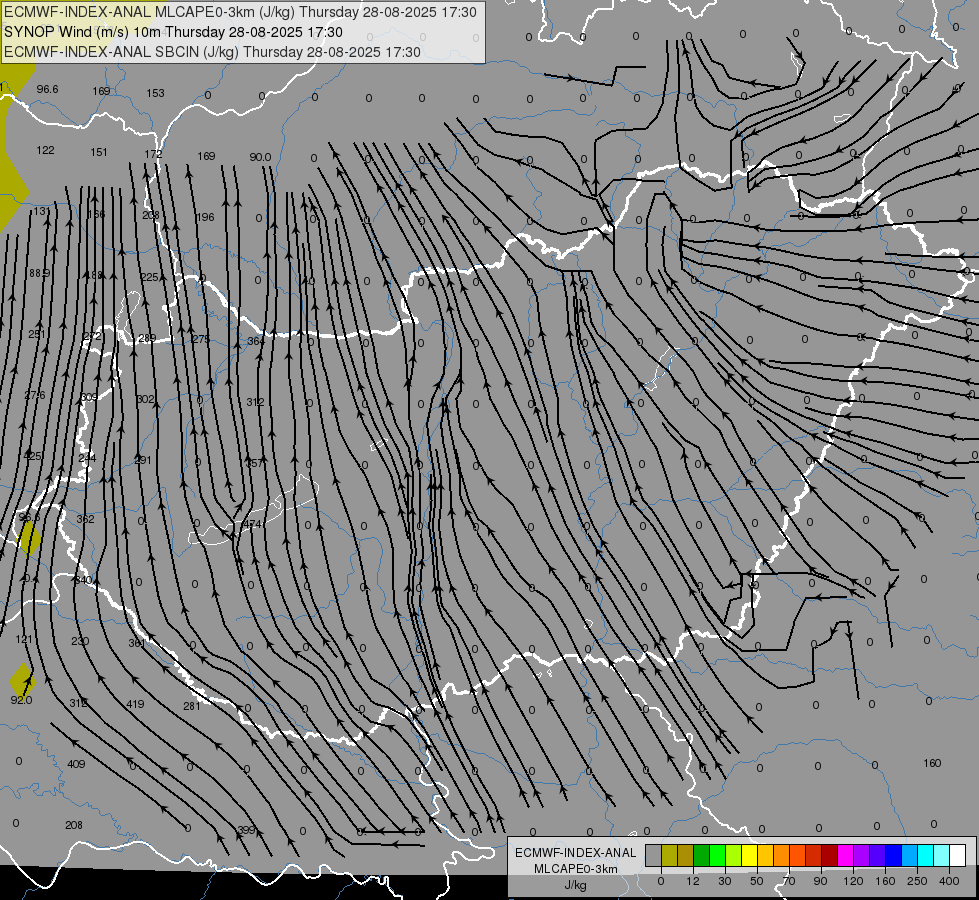
Task: Click the legend tick label 250
Action: [x=917, y=881]
